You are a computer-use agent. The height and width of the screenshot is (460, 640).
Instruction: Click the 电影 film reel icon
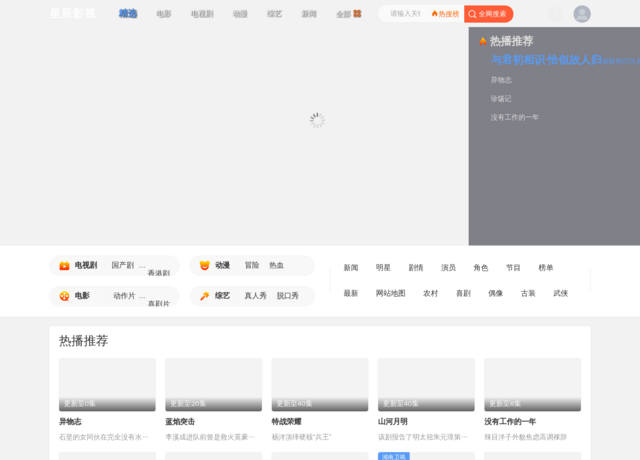pyautogui.click(x=64, y=296)
